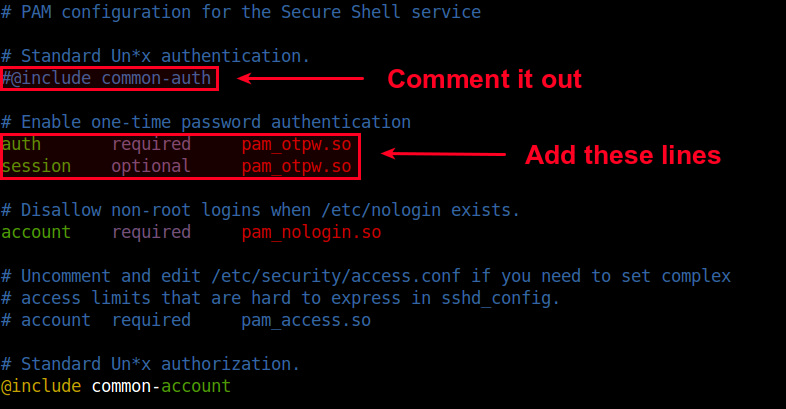
Task: Click the "# Disallow non-root logins" comment line
Action: [260, 210]
